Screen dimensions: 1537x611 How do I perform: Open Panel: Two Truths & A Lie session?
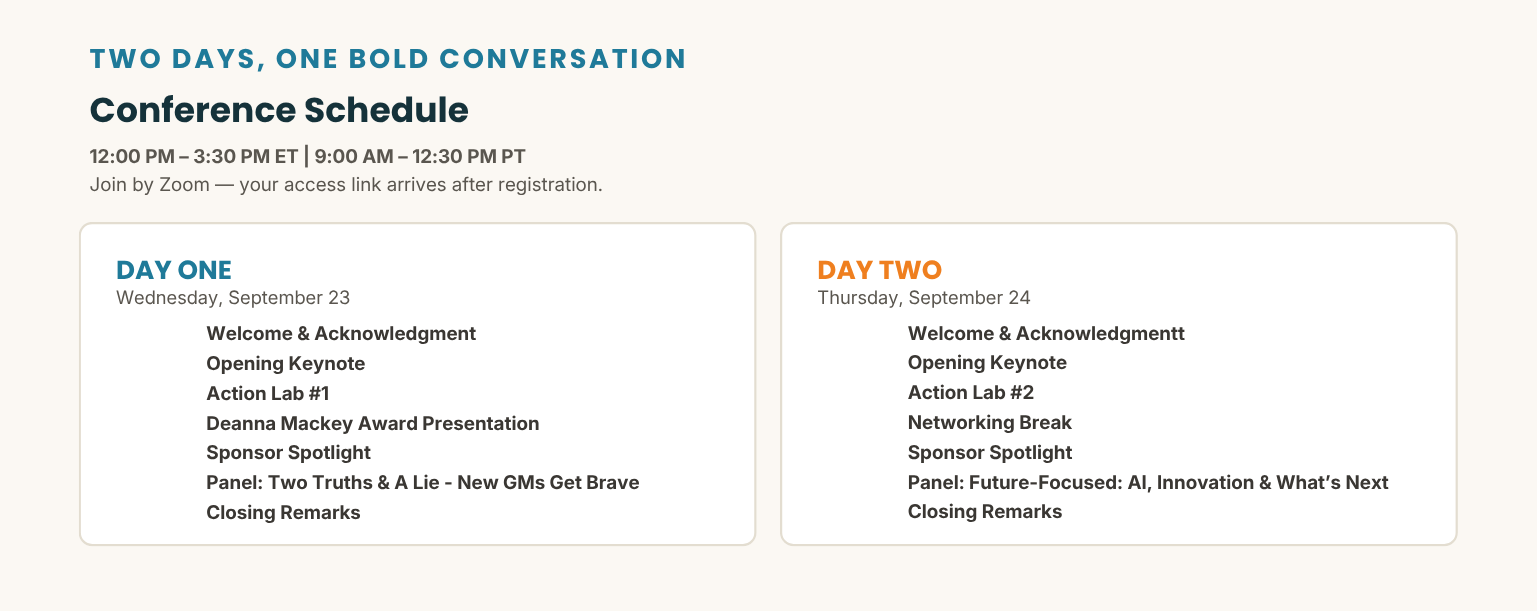click(423, 483)
